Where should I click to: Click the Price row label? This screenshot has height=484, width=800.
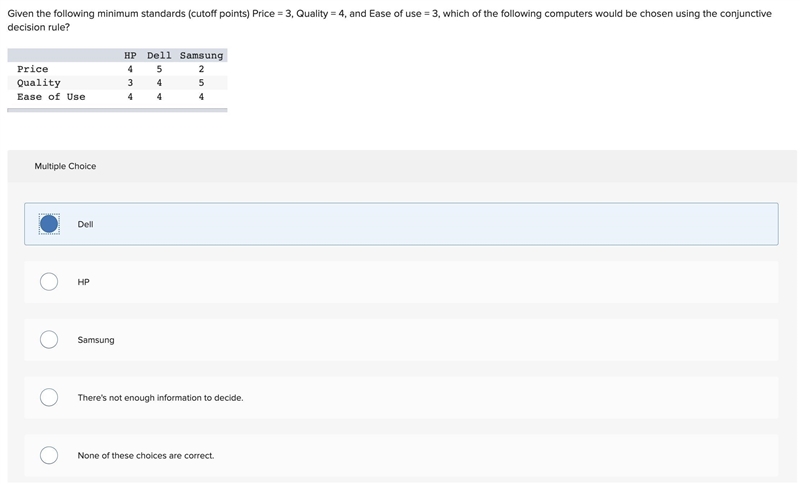33,69
